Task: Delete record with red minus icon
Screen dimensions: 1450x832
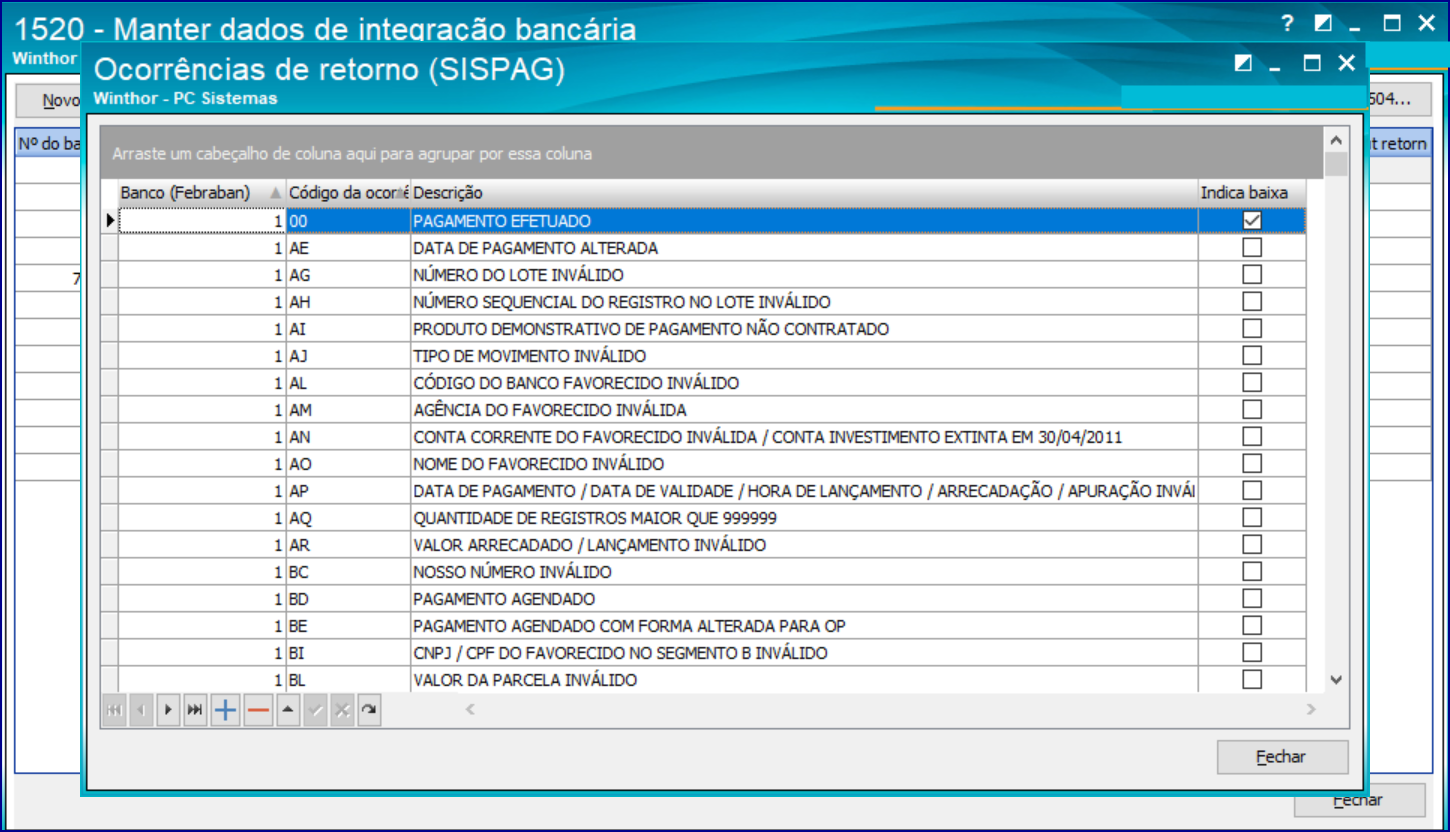Action: [x=258, y=710]
